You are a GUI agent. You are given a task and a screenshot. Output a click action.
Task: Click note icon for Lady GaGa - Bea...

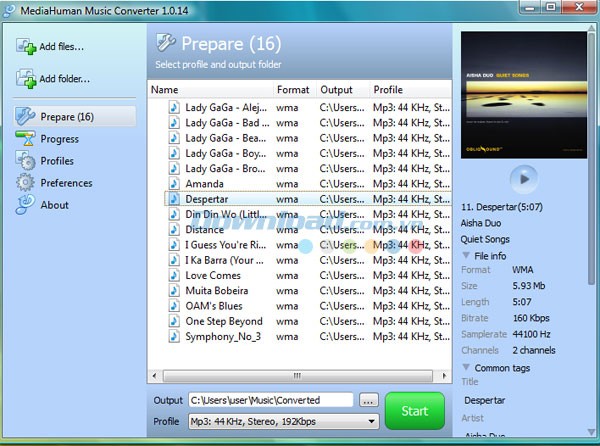(174, 138)
